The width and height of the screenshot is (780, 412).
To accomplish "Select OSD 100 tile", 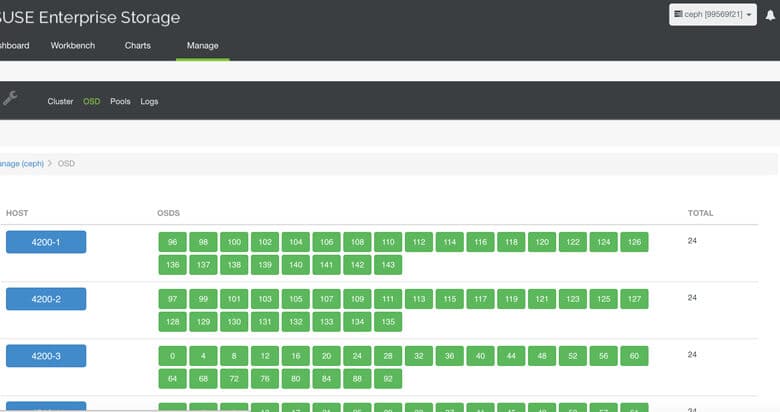I will click(234, 242).
